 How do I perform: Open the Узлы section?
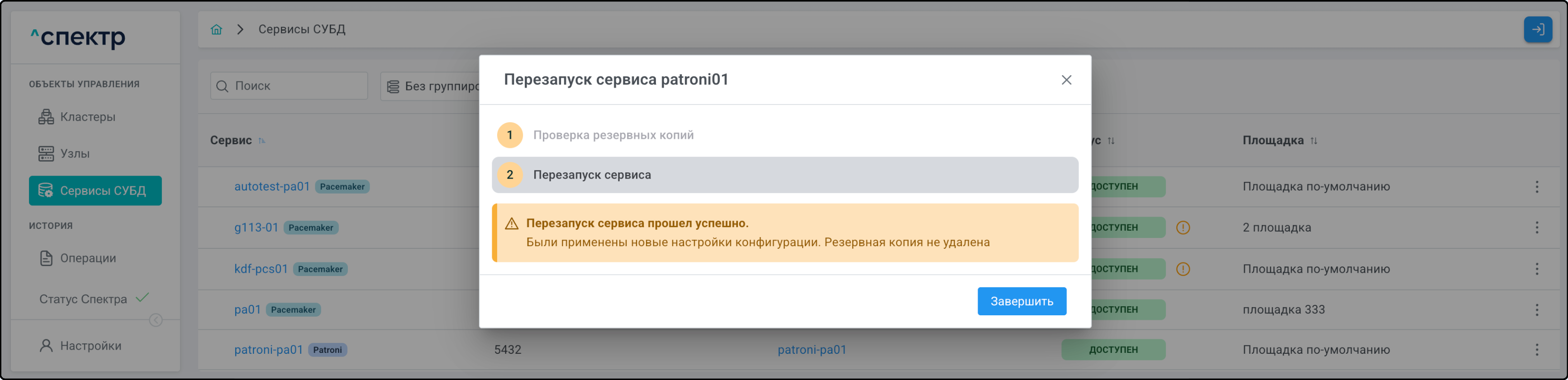74,153
